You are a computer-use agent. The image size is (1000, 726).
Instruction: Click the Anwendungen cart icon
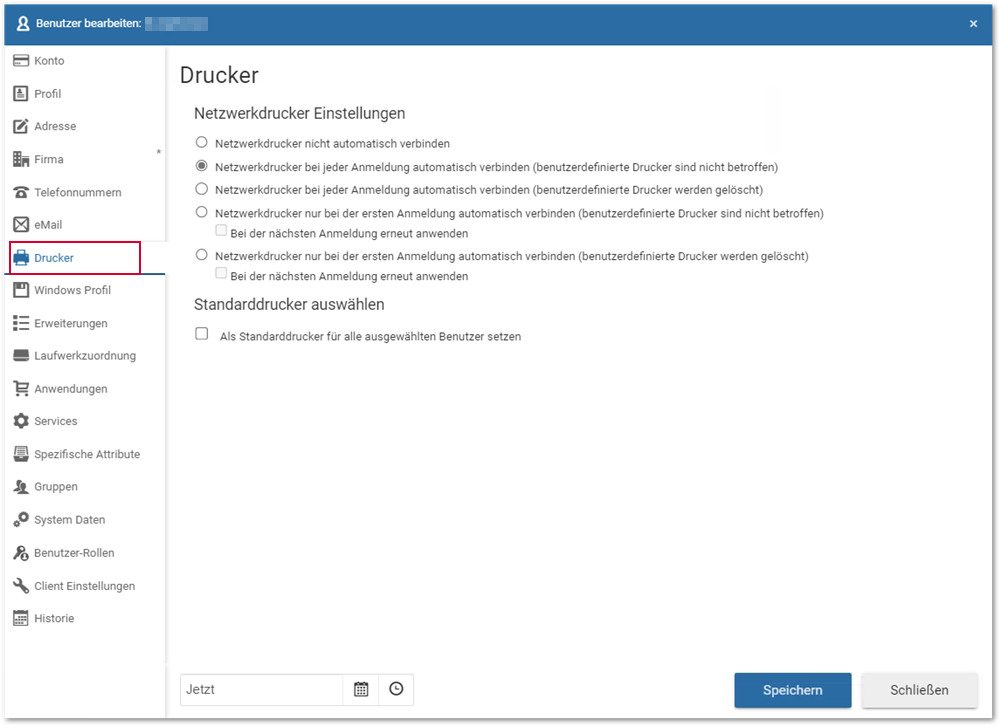click(21, 389)
